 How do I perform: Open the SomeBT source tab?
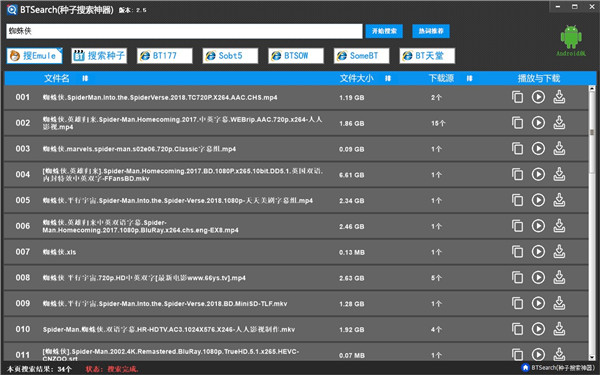point(362,55)
